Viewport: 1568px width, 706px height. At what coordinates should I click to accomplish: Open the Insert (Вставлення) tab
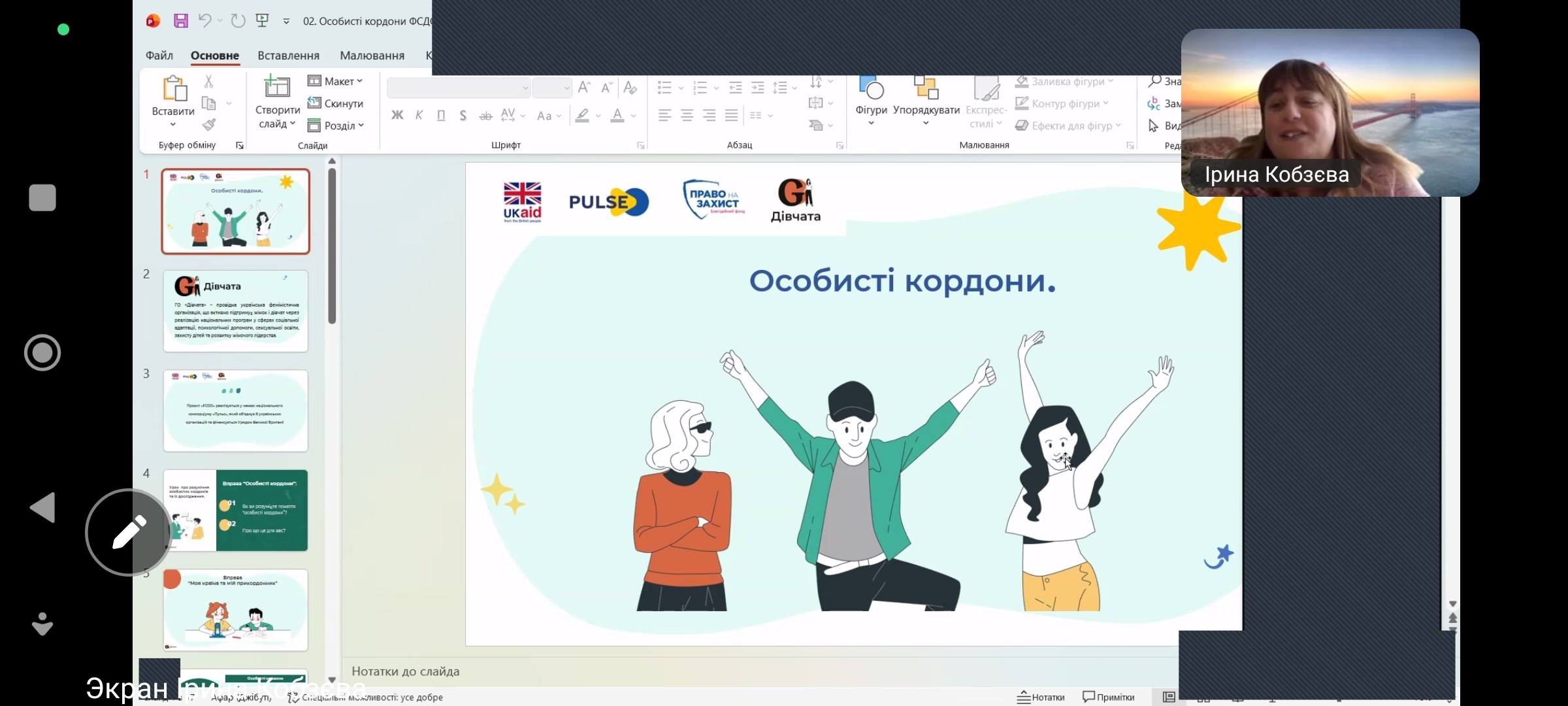288,56
